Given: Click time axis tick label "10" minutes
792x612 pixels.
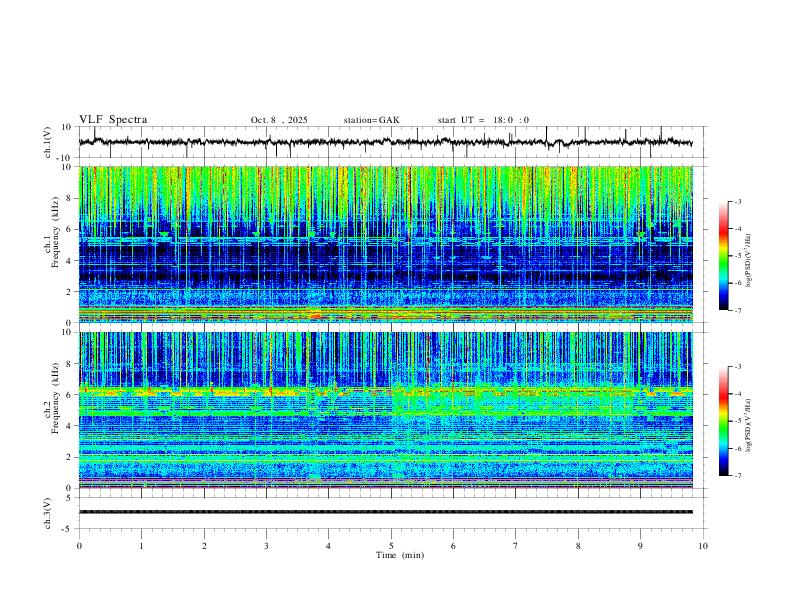Looking at the screenshot, I should [x=703, y=546].
